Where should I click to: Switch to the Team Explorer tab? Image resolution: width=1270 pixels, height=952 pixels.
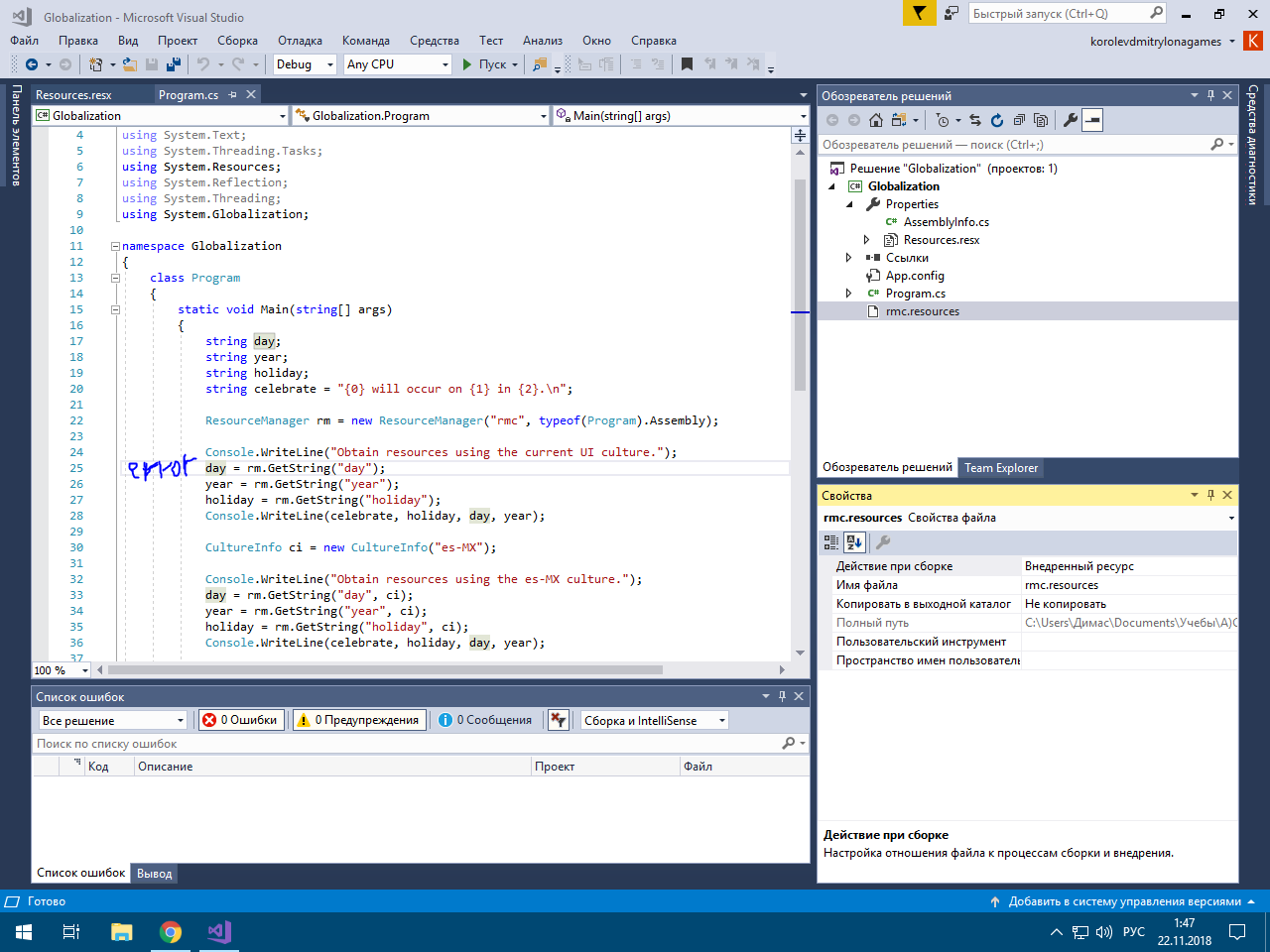coord(1001,468)
